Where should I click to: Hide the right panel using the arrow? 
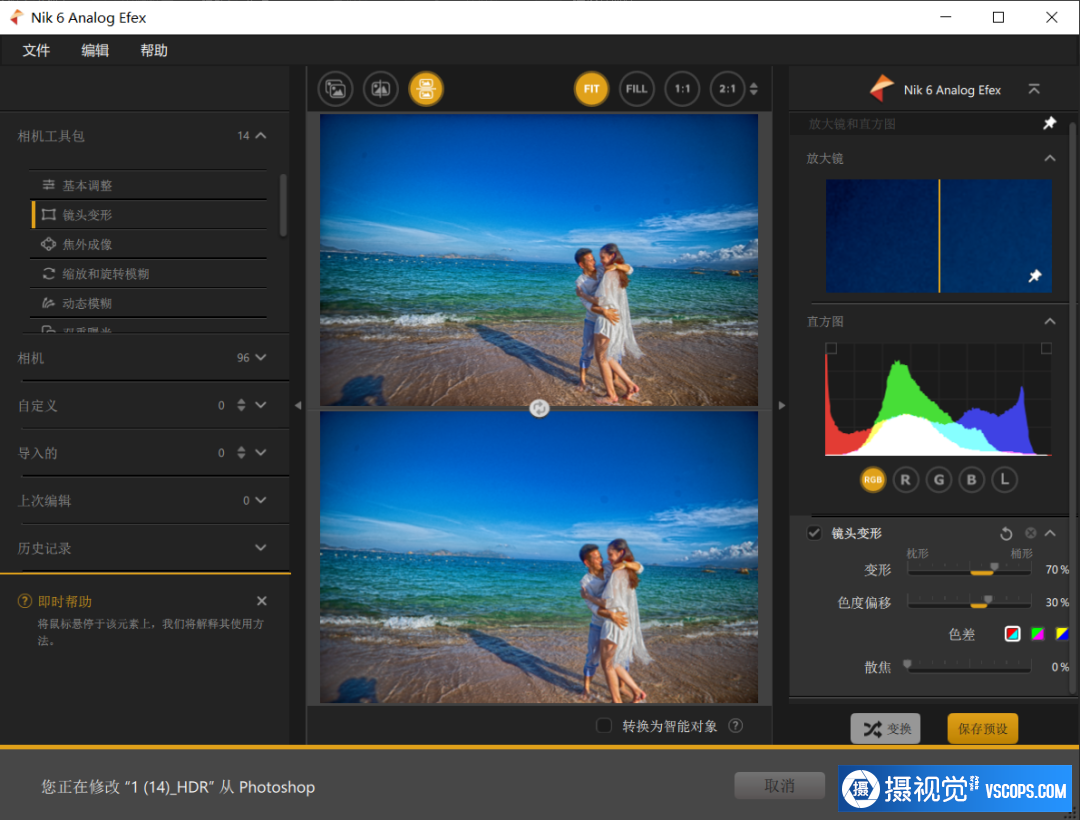pyautogui.click(x=782, y=406)
